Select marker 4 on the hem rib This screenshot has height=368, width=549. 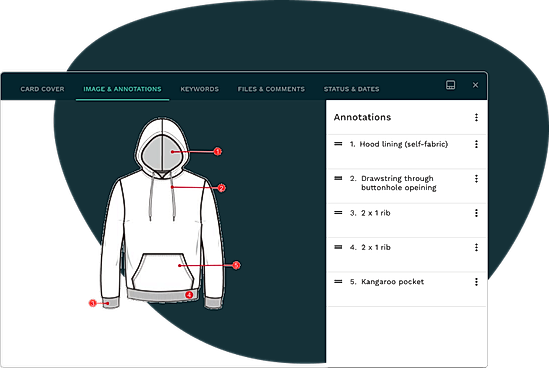click(189, 295)
